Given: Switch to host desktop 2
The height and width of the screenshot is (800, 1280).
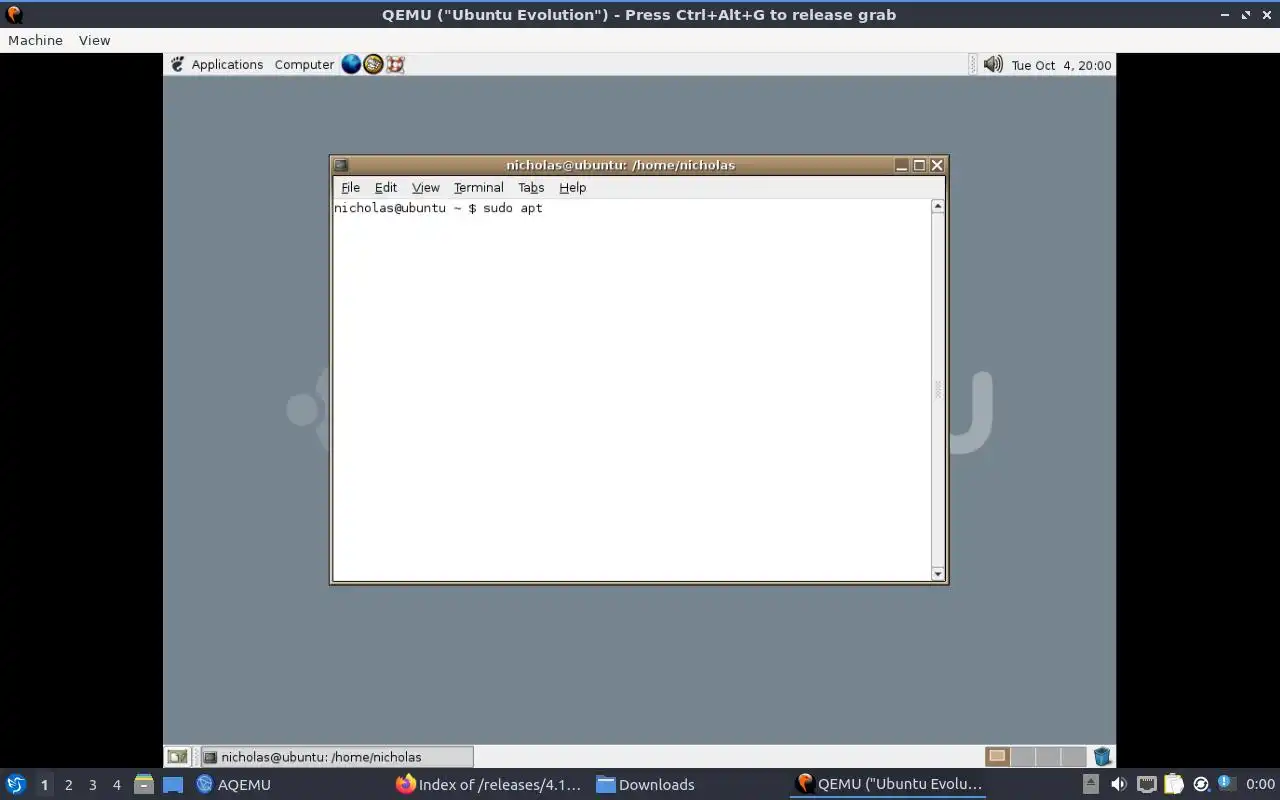Looking at the screenshot, I should coord(68,785).
